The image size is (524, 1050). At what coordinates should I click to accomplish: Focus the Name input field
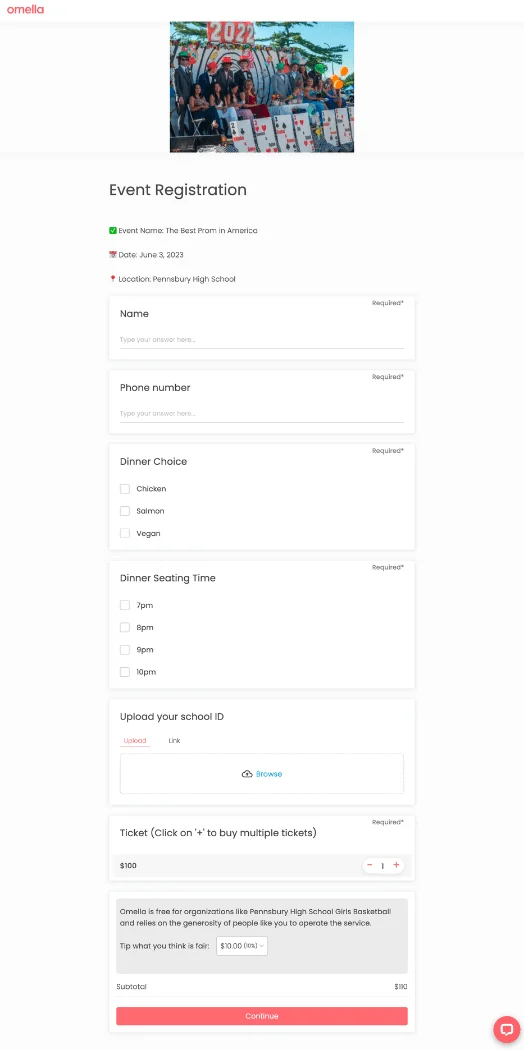click(262, 340)
